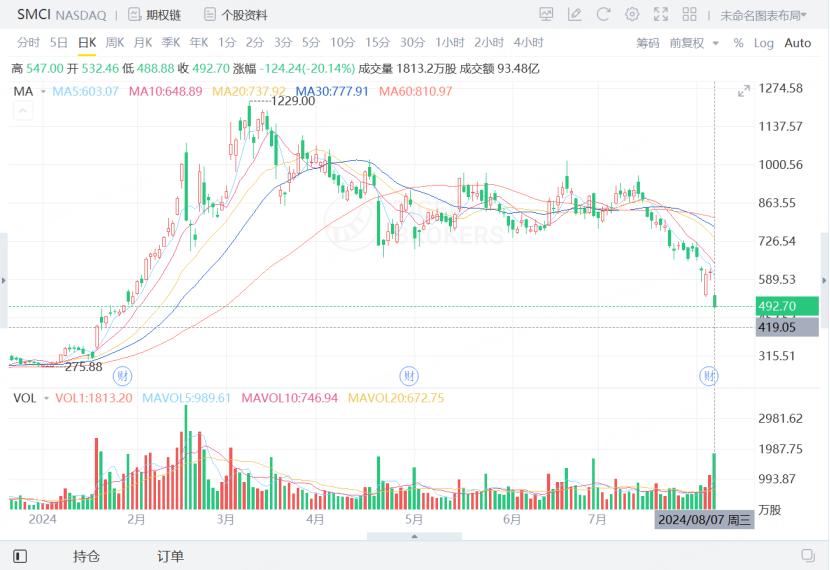The width and height of the screenshot is (830, 570).
Task: Click the MA20:737.92 legend label
Action: point(249,92)
